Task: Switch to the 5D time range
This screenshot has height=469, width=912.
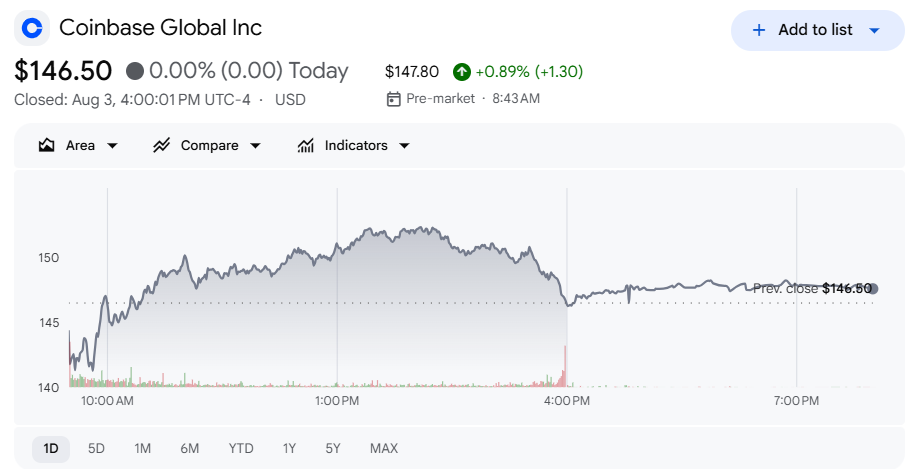Action: tap(96, 449)
